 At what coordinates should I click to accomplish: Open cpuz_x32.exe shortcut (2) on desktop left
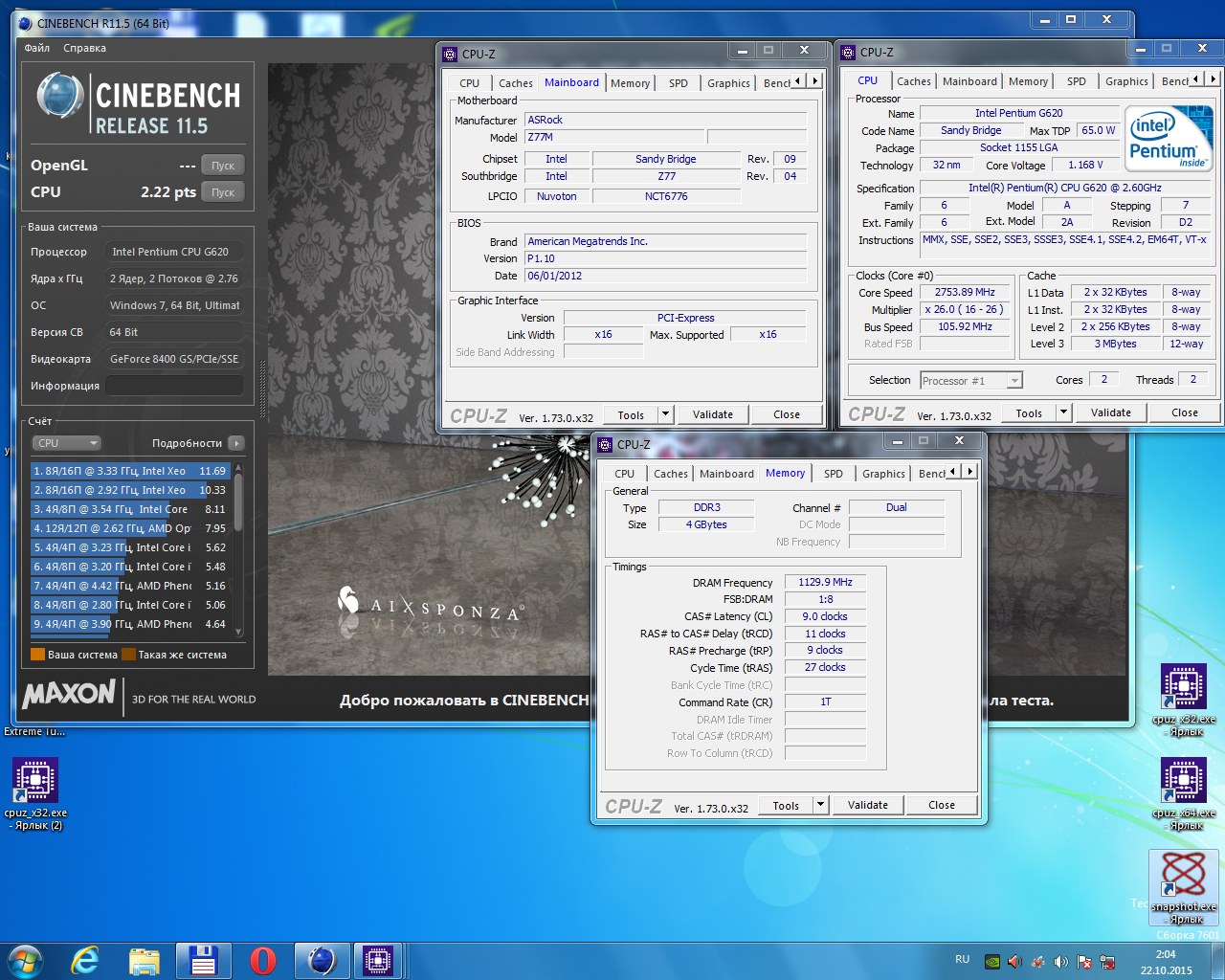click(34, 793)
